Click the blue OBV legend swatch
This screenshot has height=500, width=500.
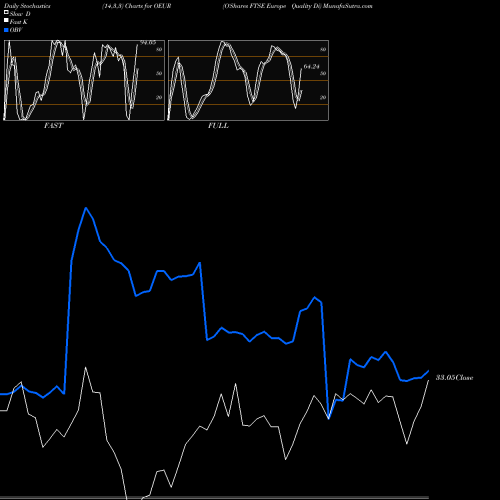pos(6,30)
